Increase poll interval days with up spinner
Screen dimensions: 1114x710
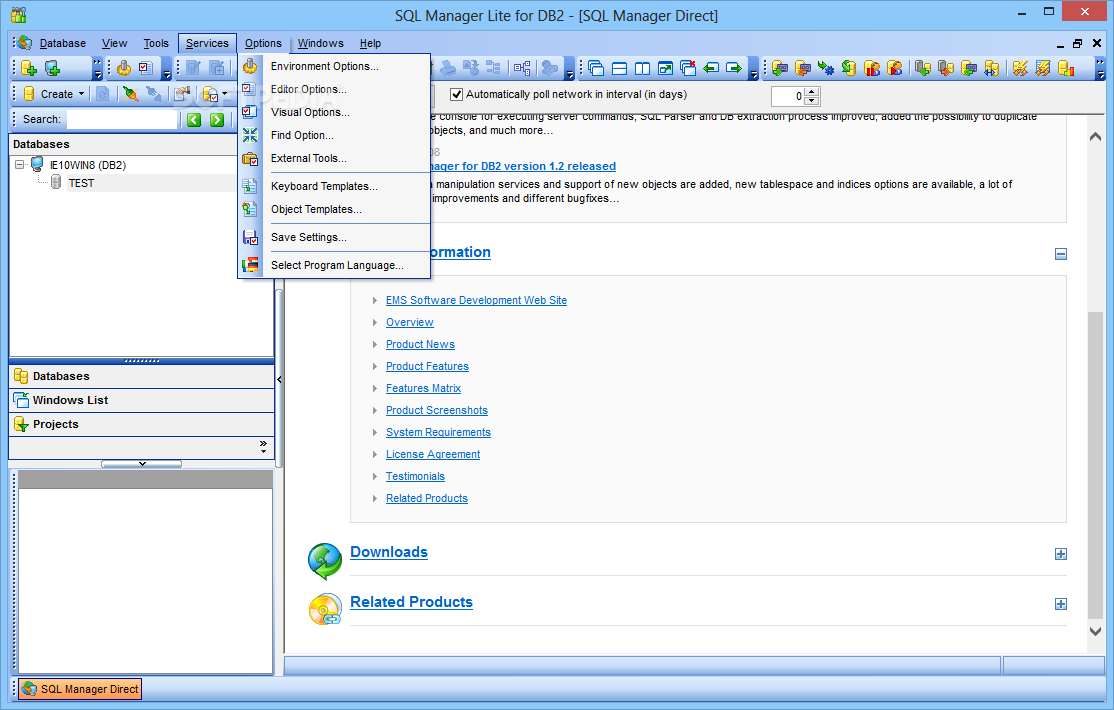coord(811,91)
